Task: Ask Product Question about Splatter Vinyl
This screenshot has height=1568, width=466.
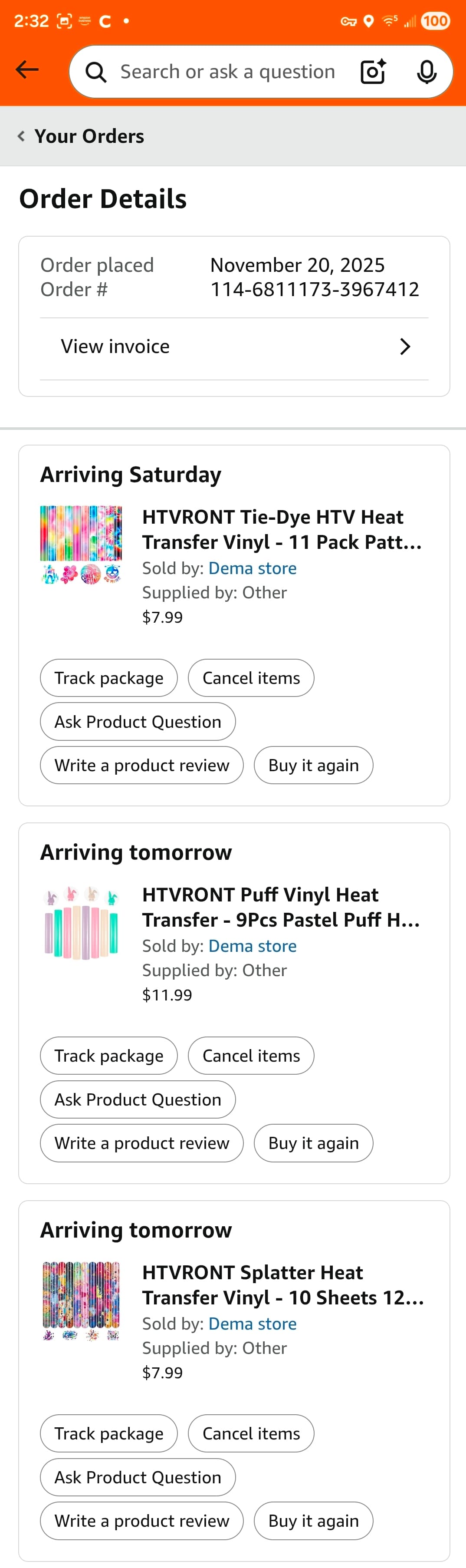Action: click(x=138, y=1477)
